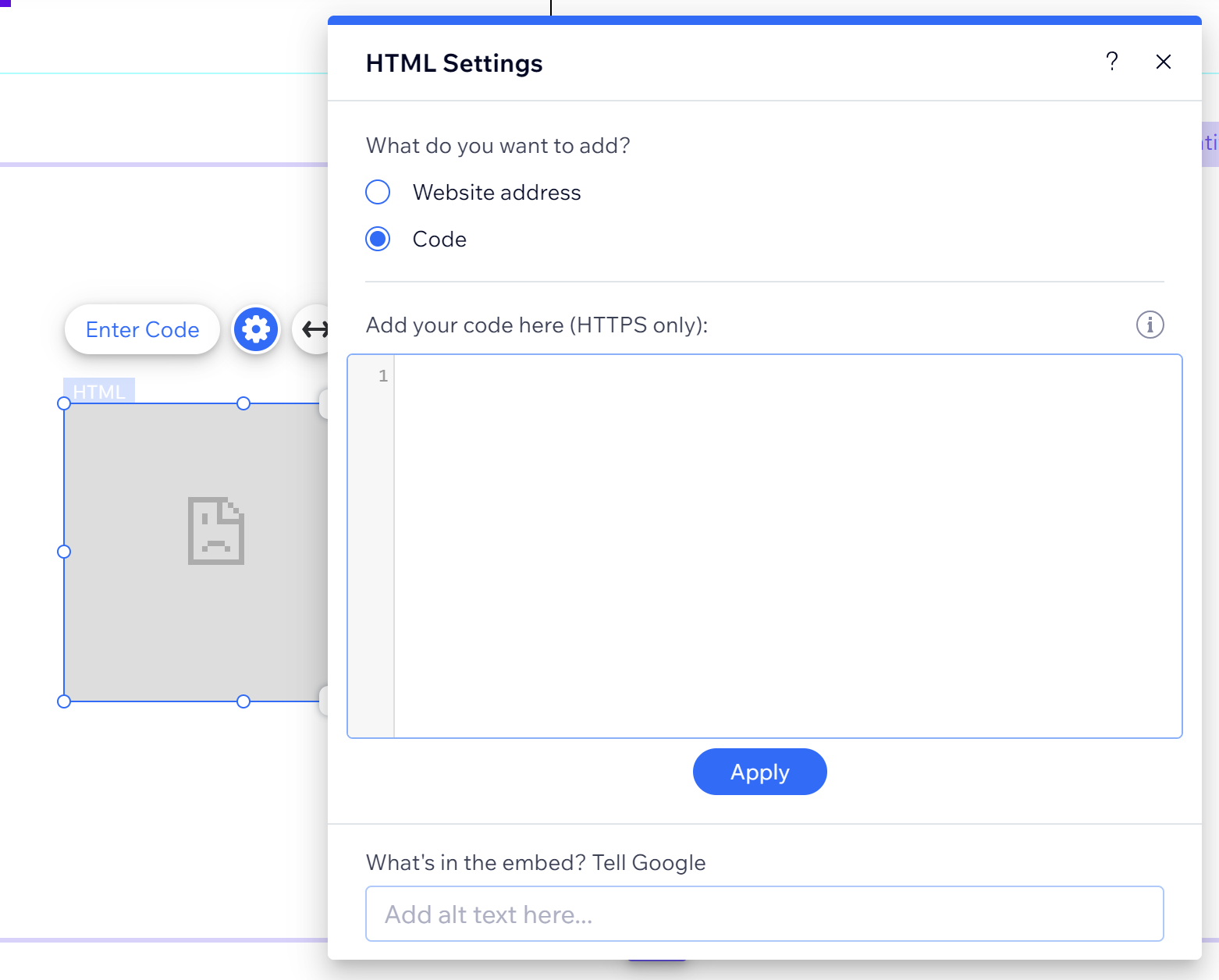Click the stretch double-arrow icon

[x=314, y=329]
